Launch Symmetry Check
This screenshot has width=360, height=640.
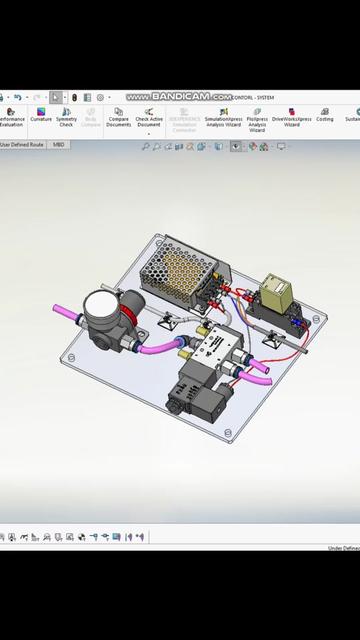66,118
